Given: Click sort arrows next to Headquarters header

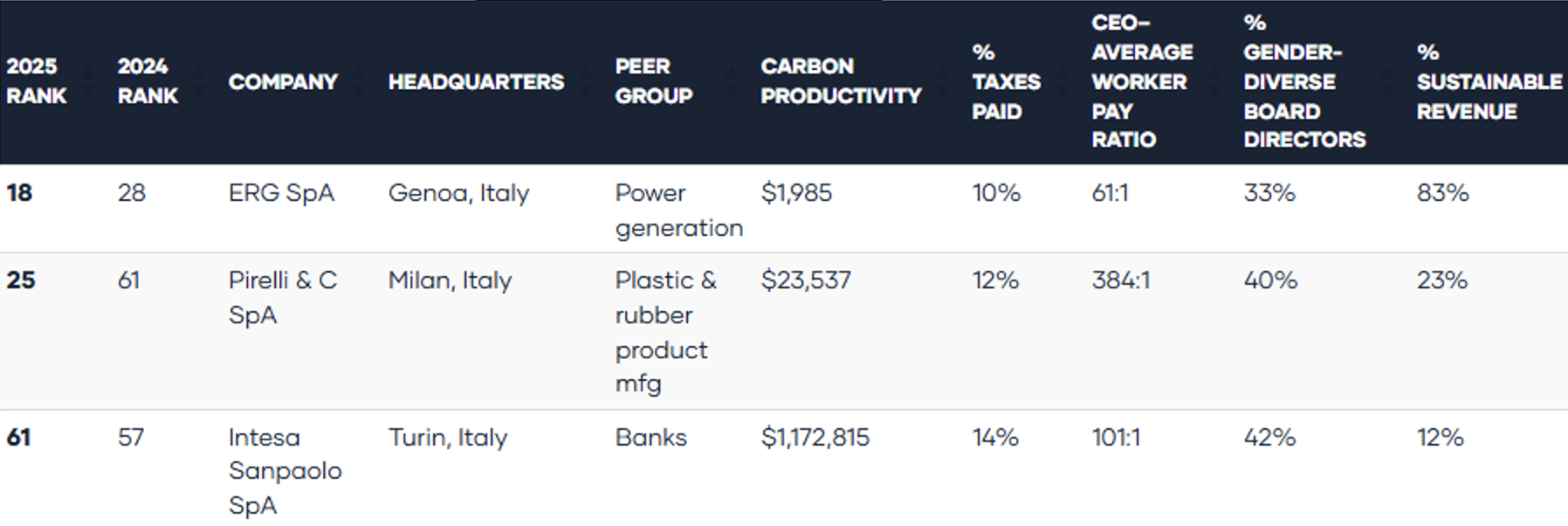Looking at the screenshot, I should tap(582, 81).
